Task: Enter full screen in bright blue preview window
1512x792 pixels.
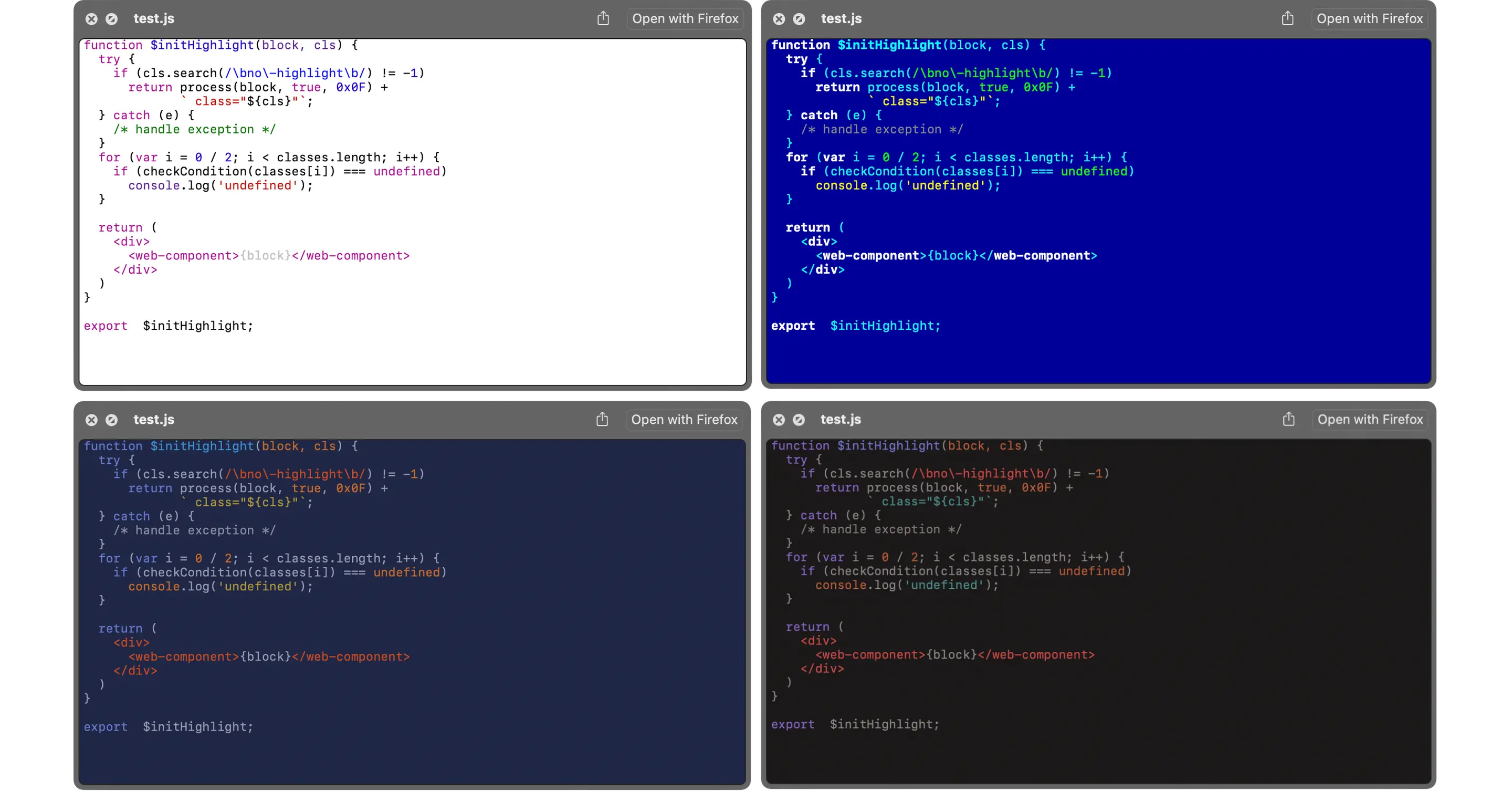Action: pos(799,19)
